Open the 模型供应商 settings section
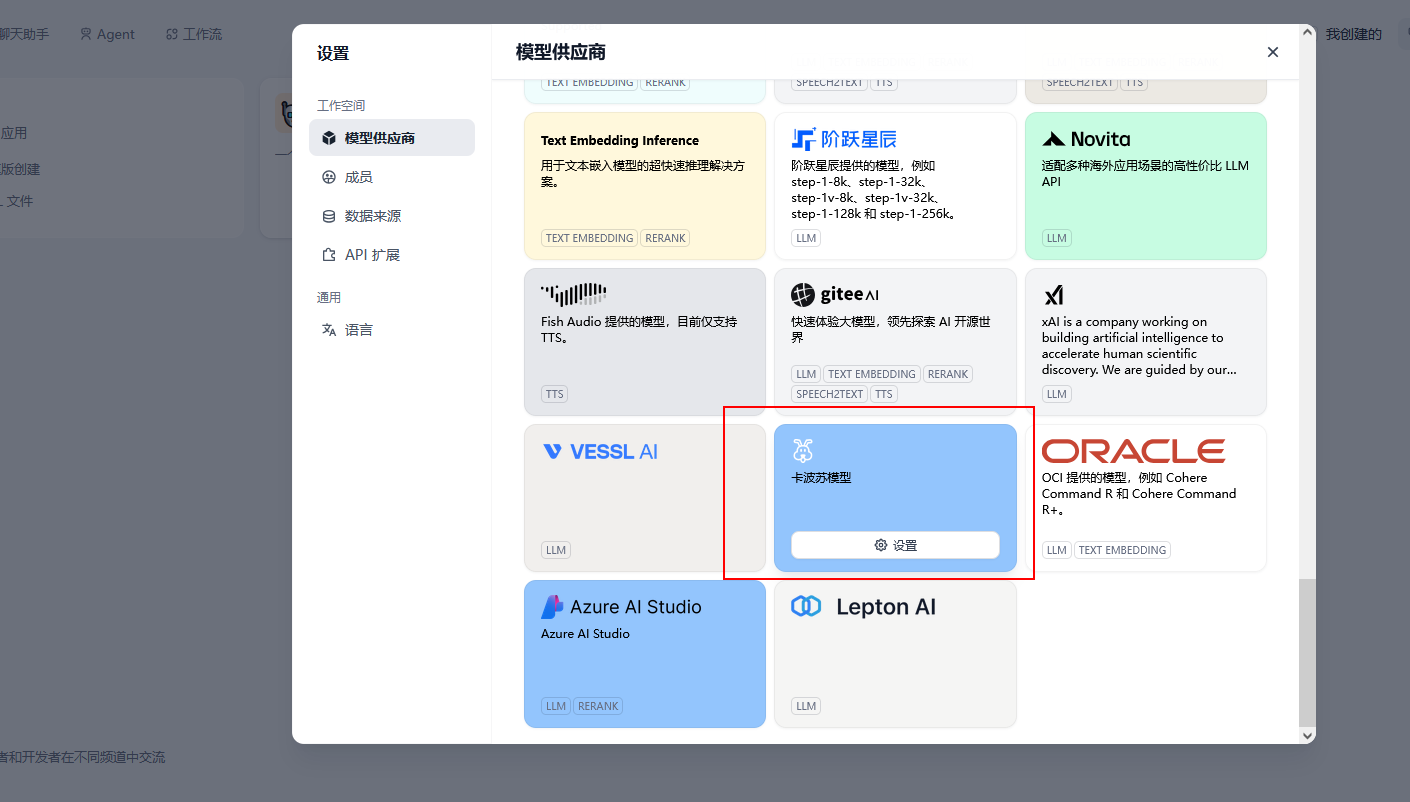 [x=391, y=138]
